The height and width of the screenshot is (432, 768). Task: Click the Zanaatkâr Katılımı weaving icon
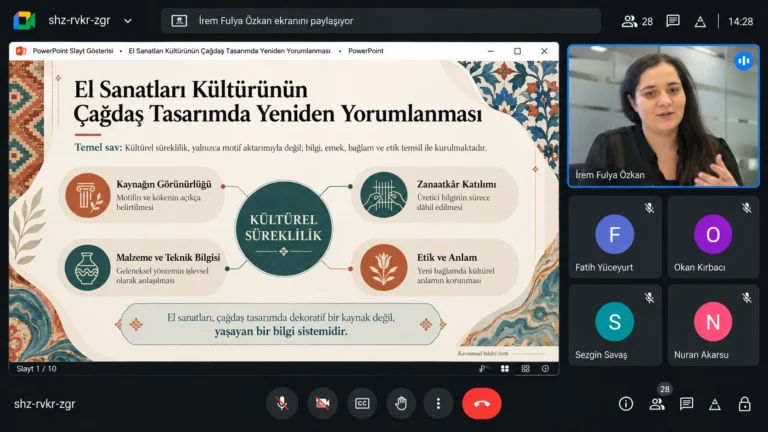click(384, 195)
